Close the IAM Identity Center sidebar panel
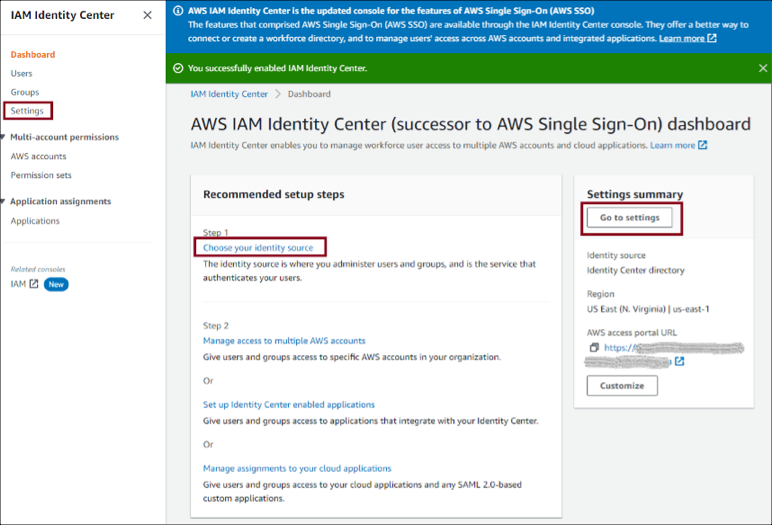The height and width of the screenshot is (525, 772). (147, 15)
